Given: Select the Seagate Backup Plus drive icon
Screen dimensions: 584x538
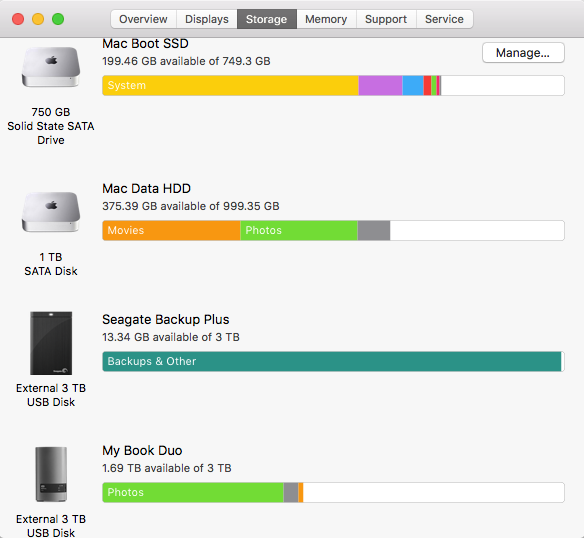Looking at the screenshot, I should tap(51, 343).
